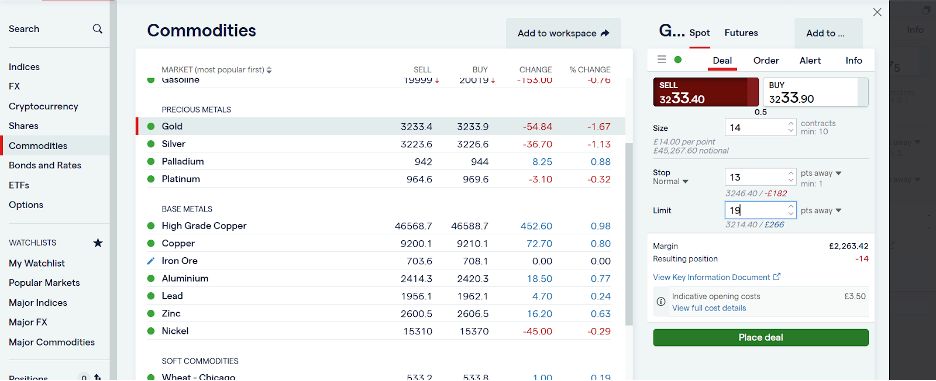Open the Limit pts away dropdown
936x381 pixels.
tap(821, 210)
